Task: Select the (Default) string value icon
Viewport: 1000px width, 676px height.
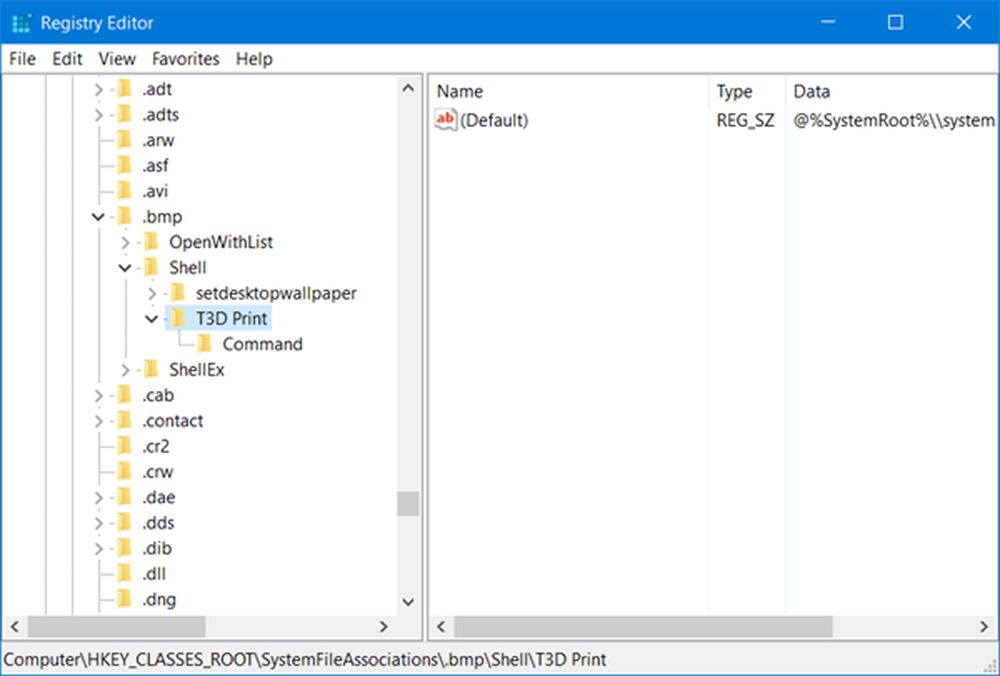Action: pyautogui.click(x=446, y=120)
